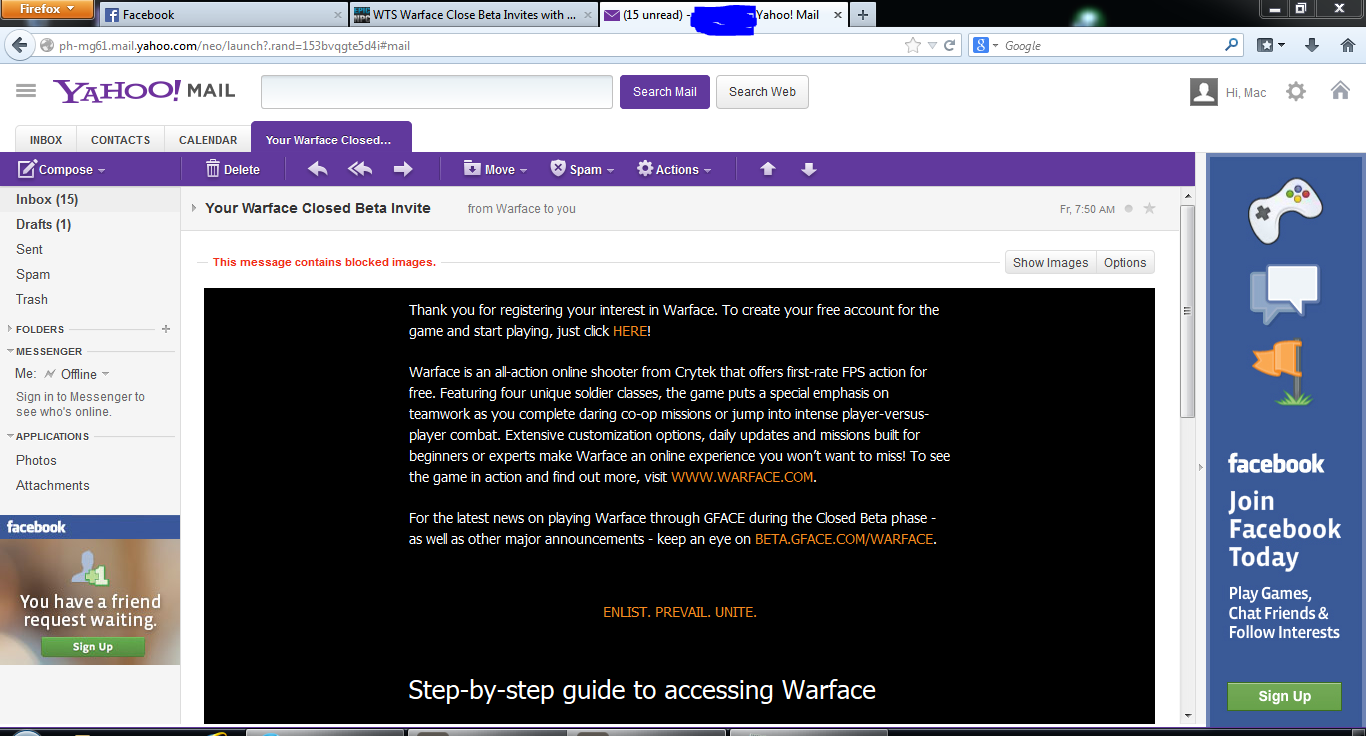Click the Options button for blocked images

tap(1125, 262)
